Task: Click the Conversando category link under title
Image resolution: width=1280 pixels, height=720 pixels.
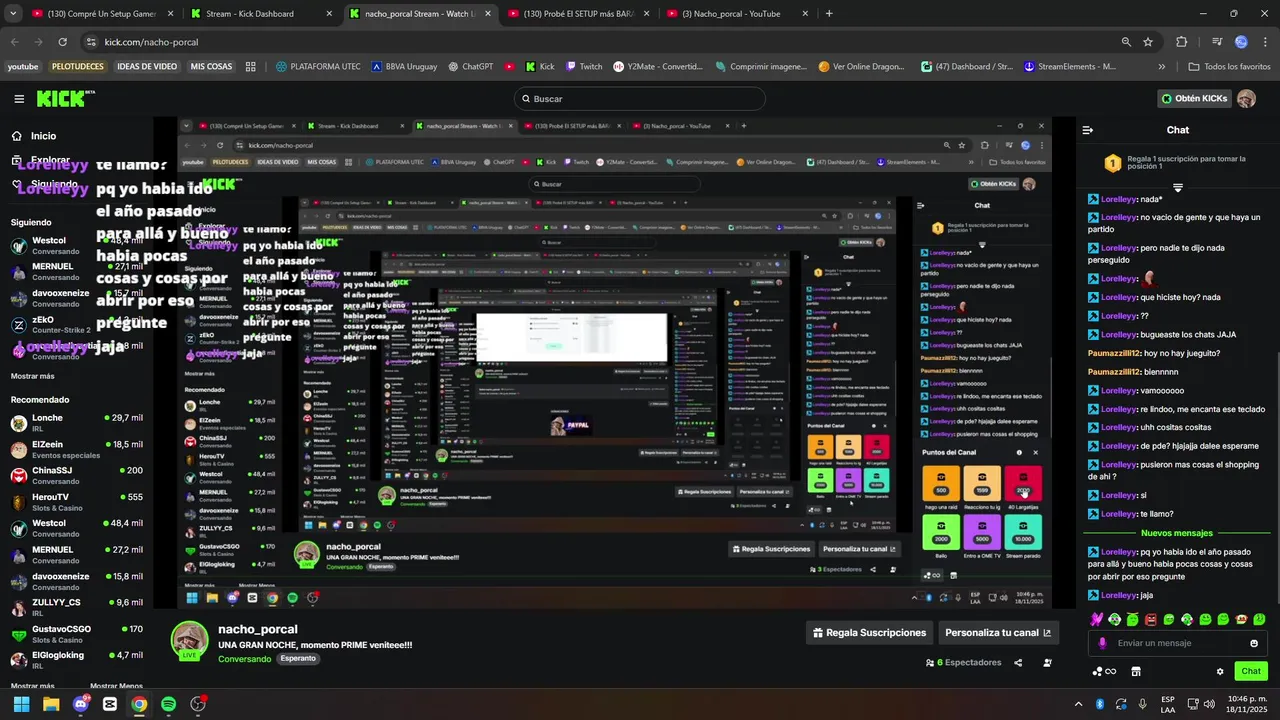Action: (245, 659)
